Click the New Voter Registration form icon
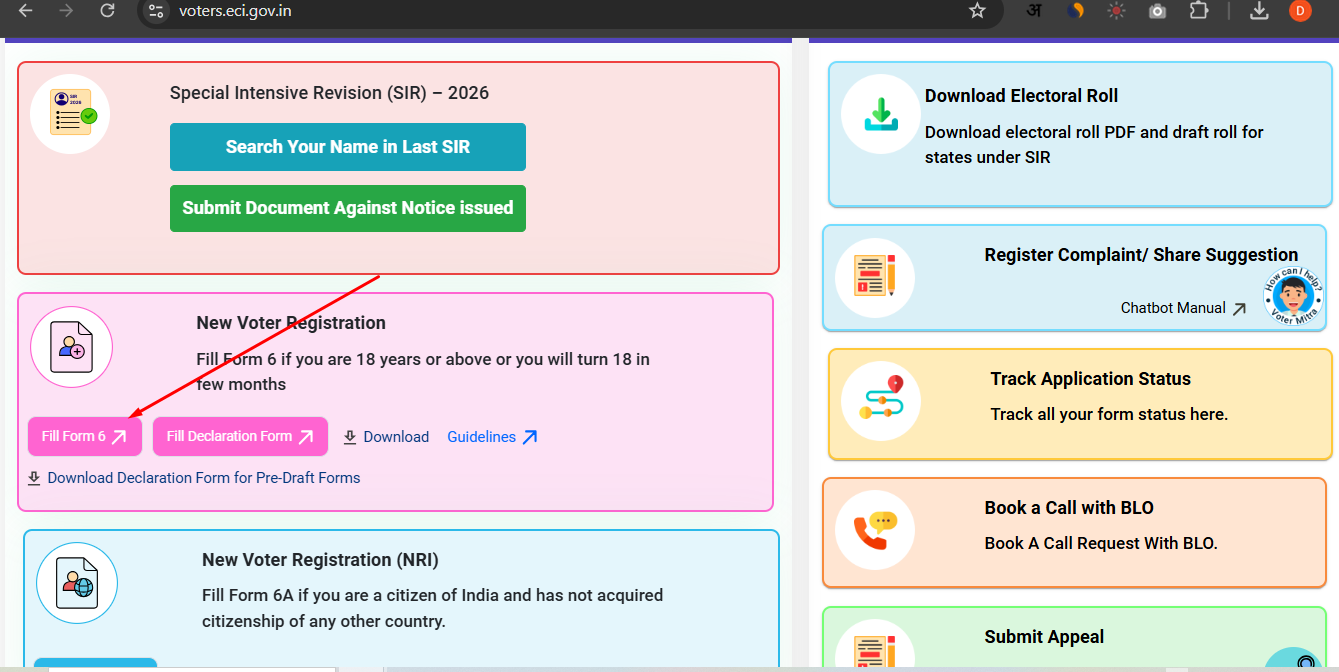1339x672 pixels. tap(71, 347)
